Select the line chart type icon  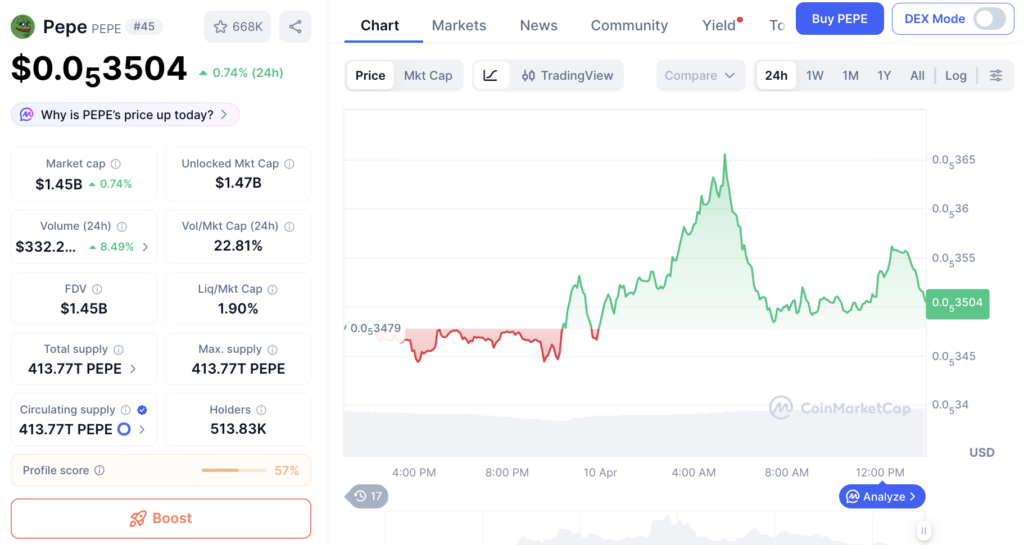490,76
